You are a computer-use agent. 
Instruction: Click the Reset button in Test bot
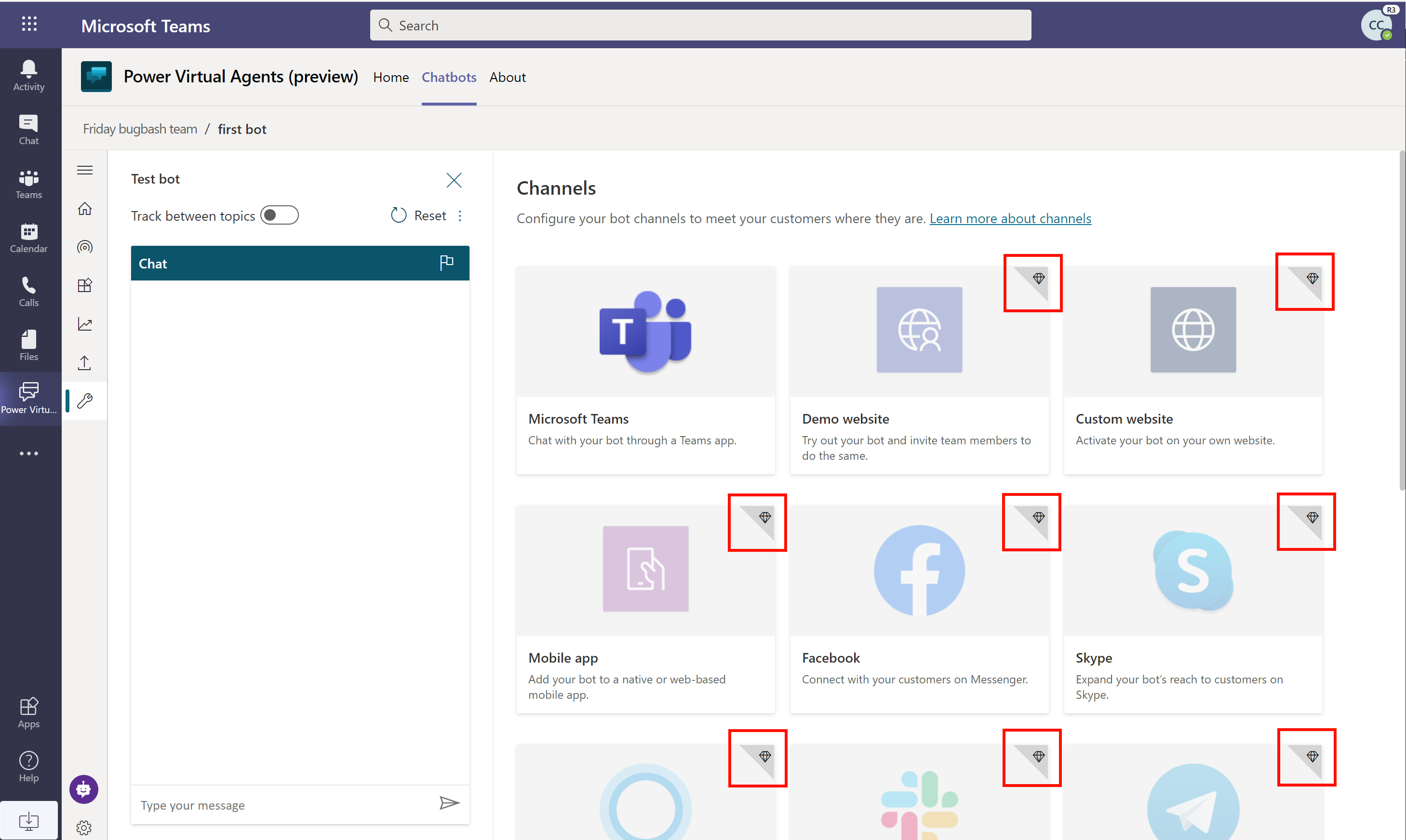pos(420,214)
